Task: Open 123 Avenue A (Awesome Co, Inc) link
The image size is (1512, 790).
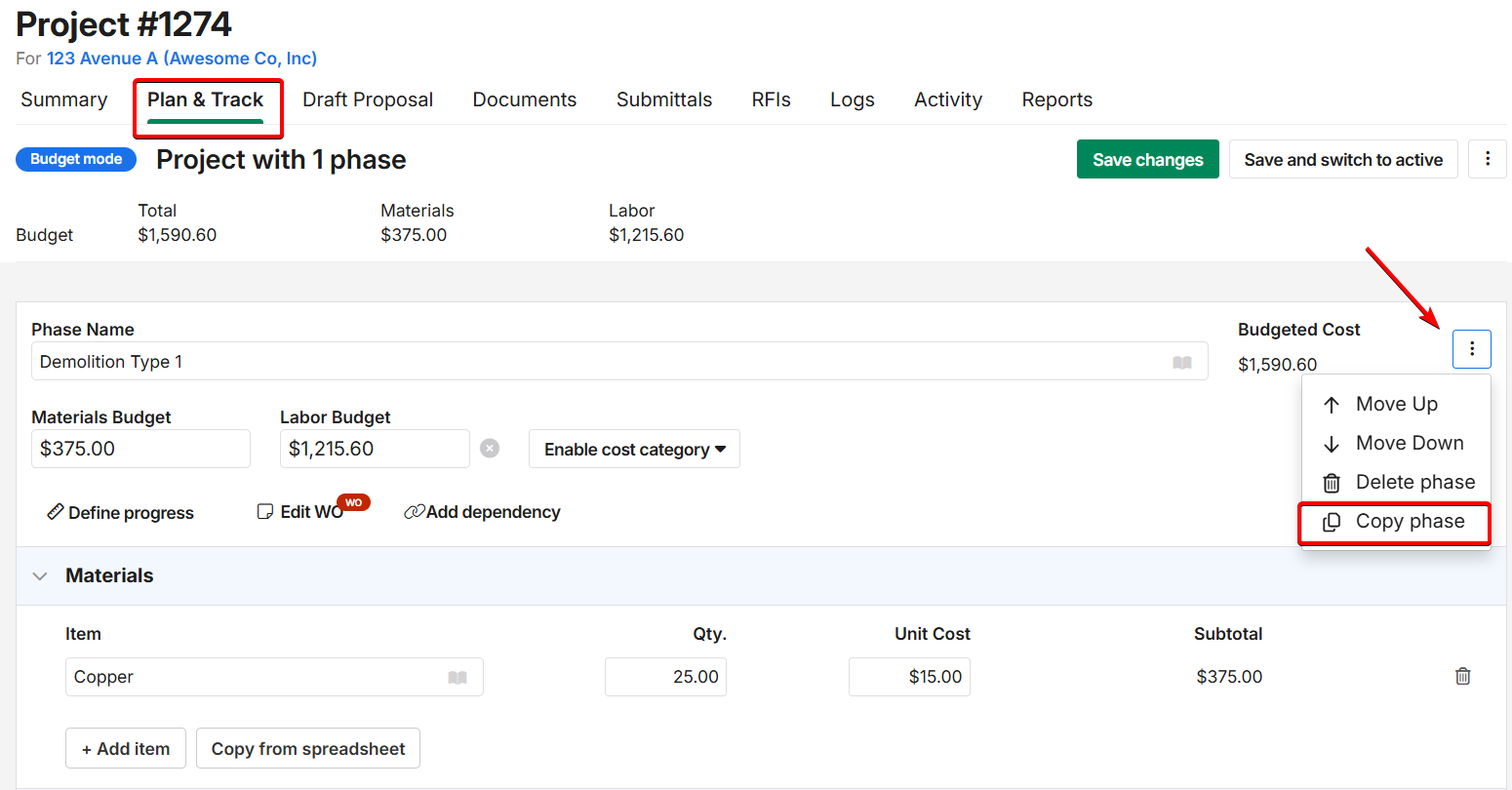Action: 181,59
